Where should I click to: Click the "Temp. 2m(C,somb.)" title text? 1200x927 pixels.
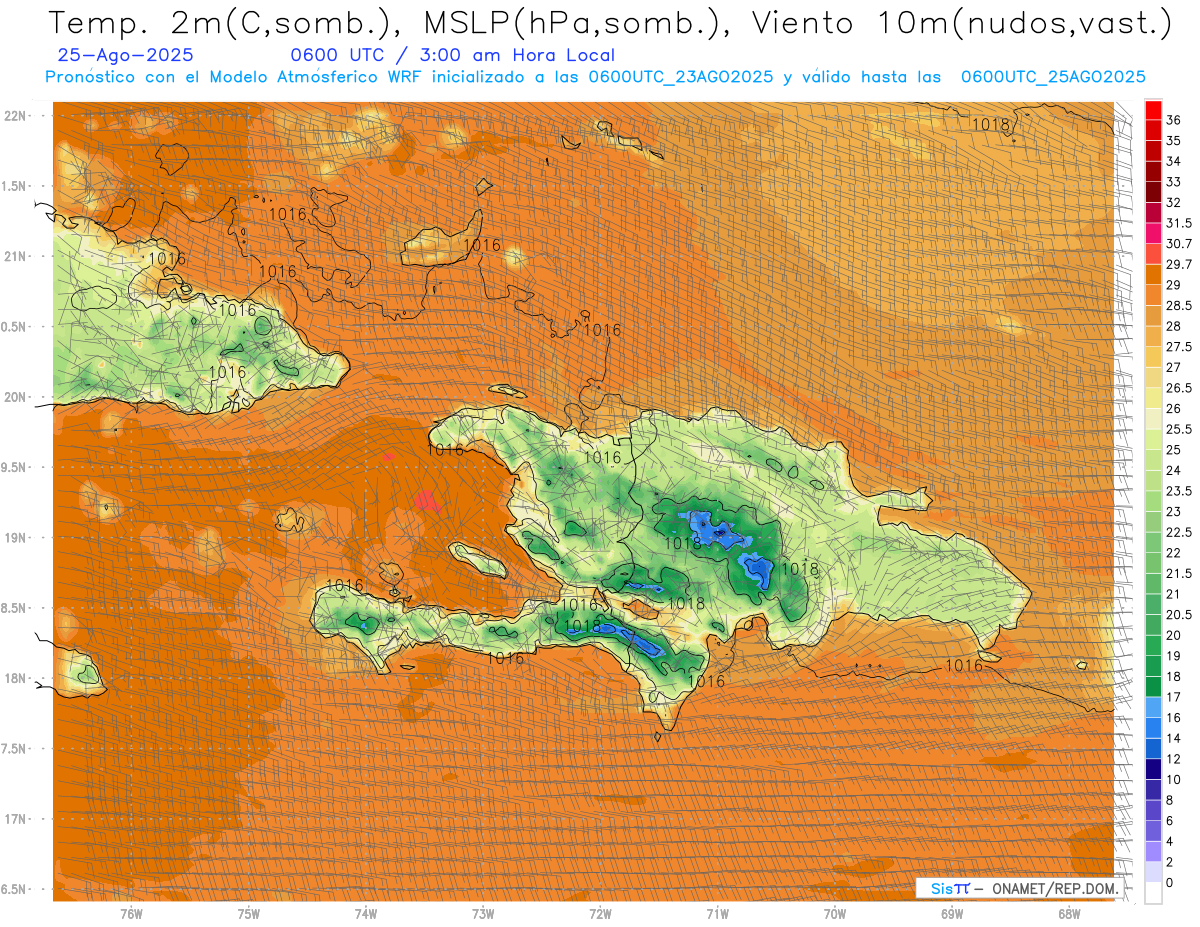click(x=224, y=23)
